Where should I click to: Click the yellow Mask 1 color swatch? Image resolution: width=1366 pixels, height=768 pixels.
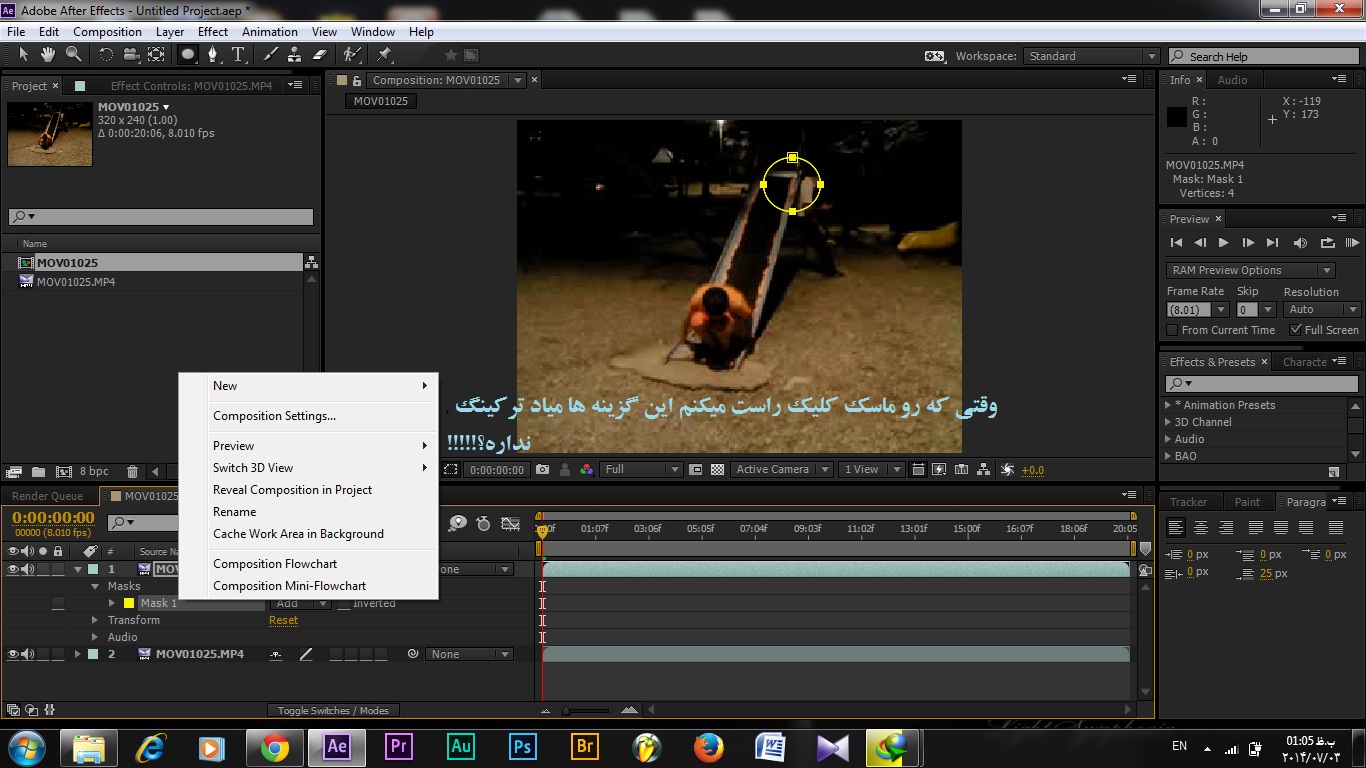tap(128, 603)
